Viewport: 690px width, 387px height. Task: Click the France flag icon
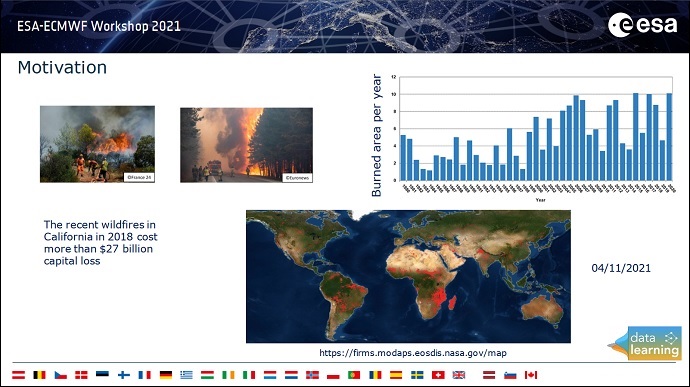(144, 375)
